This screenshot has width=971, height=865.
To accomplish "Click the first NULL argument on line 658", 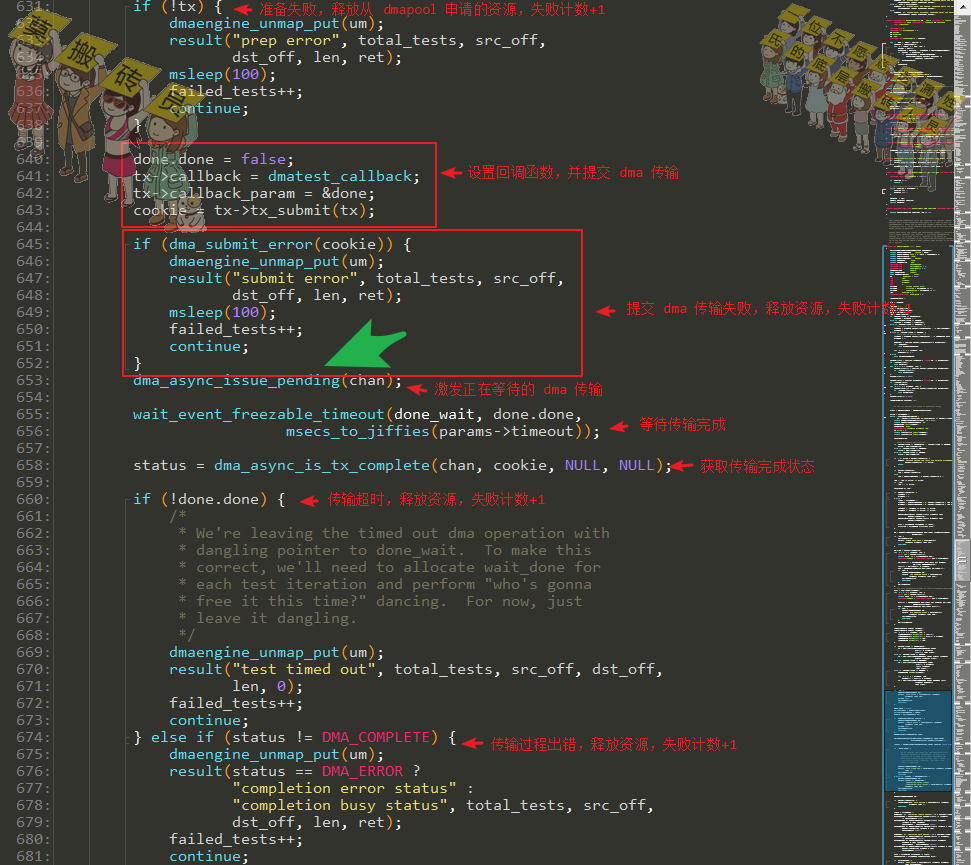I will 583,466.
